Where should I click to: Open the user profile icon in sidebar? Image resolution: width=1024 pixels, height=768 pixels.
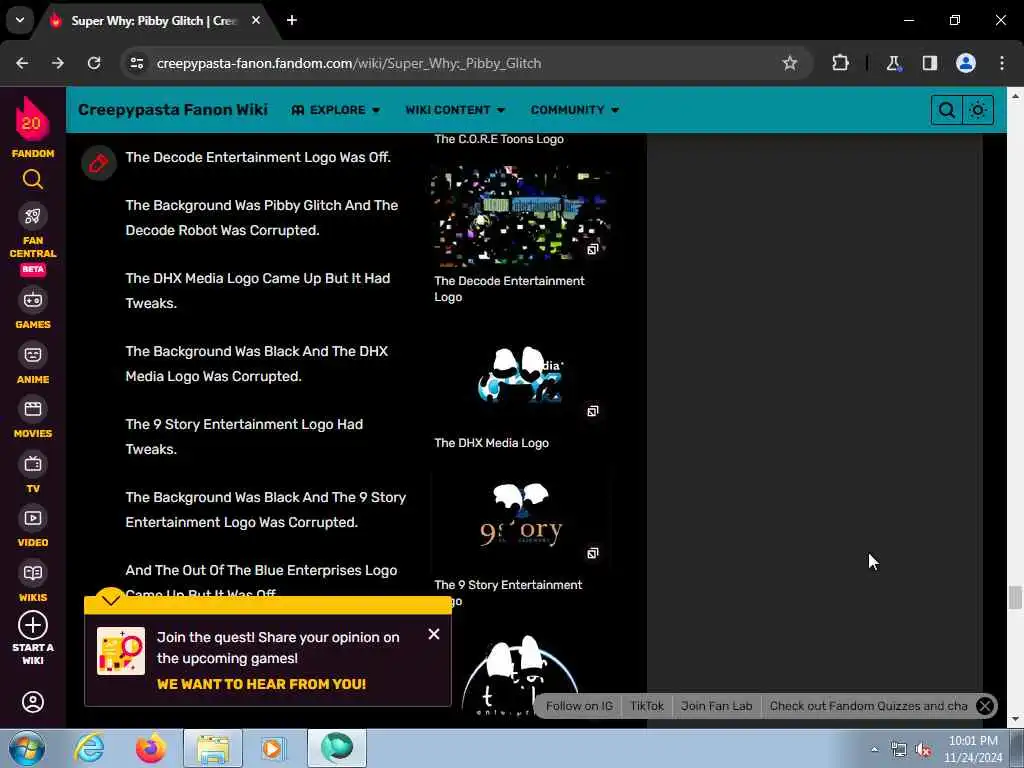pyautogui.click(x=33, y=702)
